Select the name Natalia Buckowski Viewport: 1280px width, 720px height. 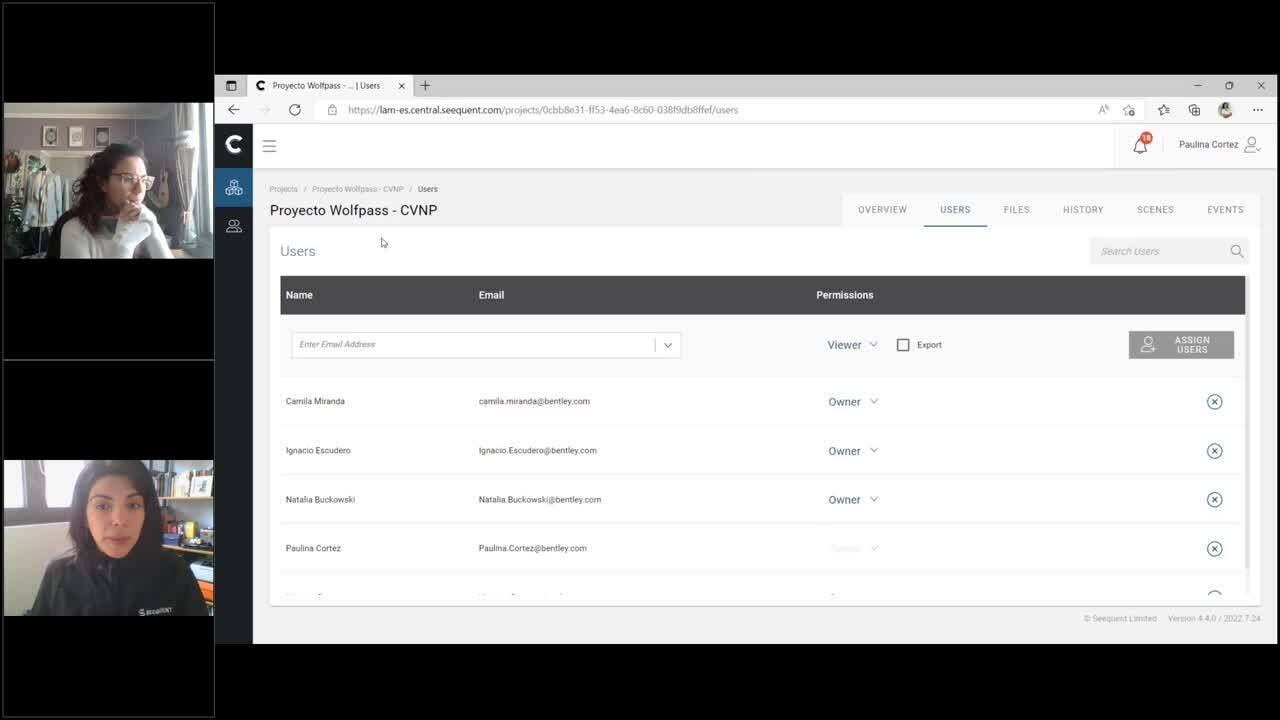click(320, 500)
